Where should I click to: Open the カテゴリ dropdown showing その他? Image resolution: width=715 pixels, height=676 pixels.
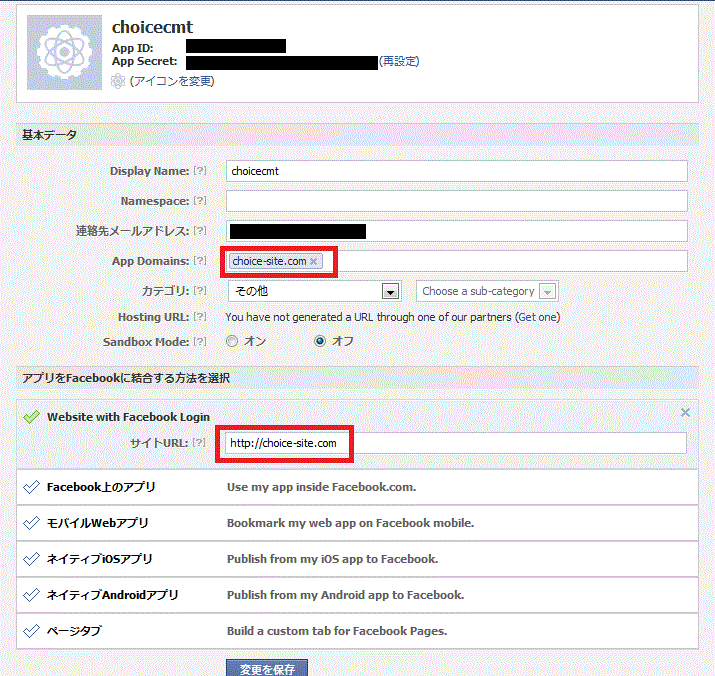(314, 291)
